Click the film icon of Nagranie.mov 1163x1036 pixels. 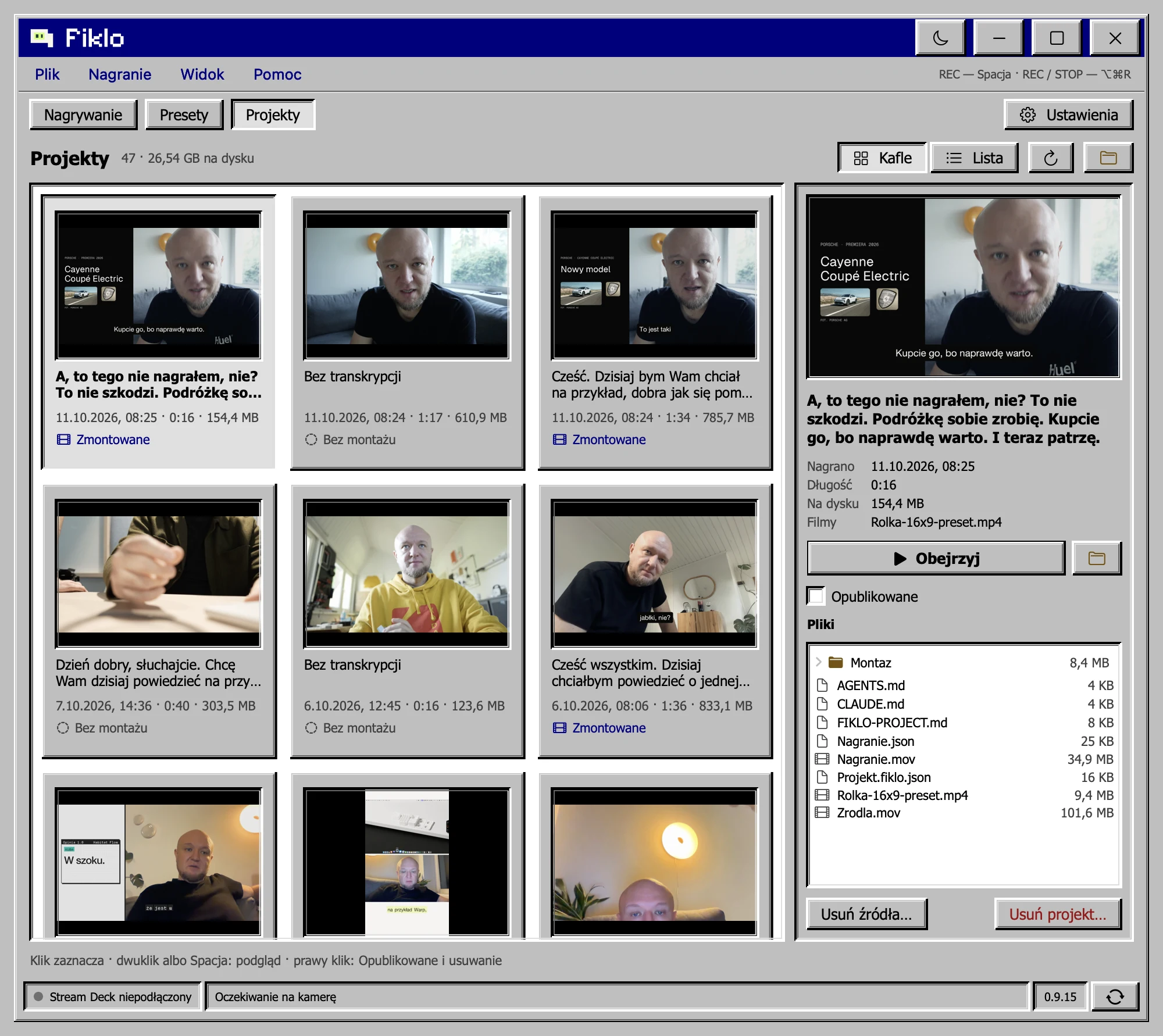click(822, 759)
